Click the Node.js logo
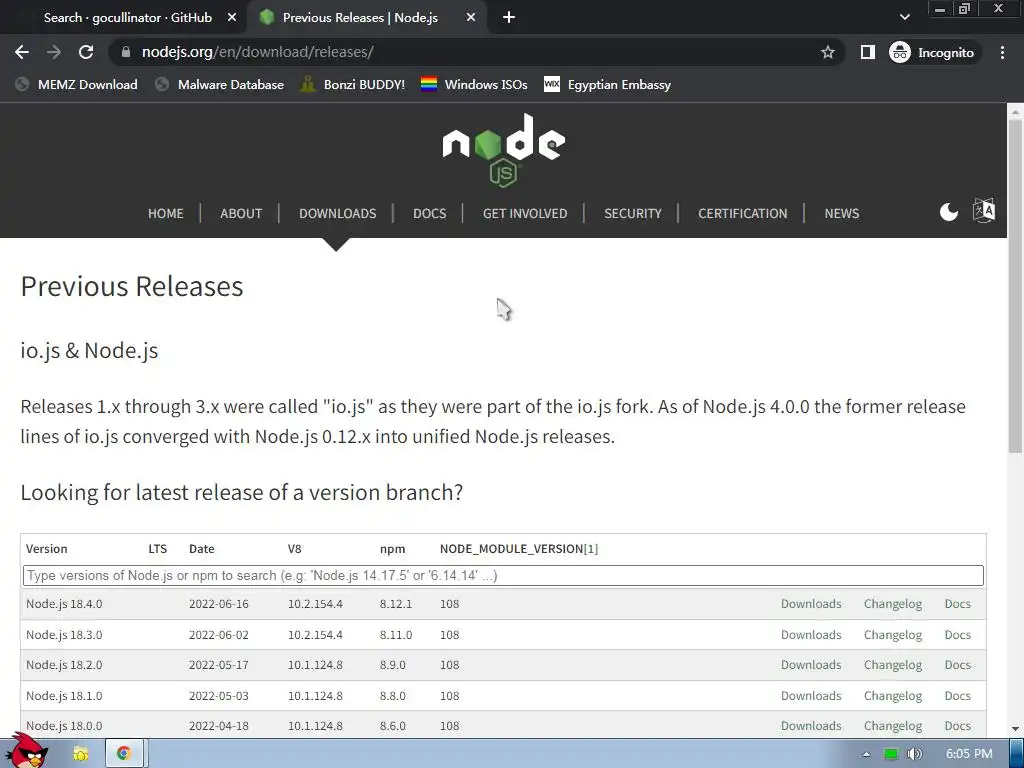The image size is (1024, 768). (x=504, y=151)
